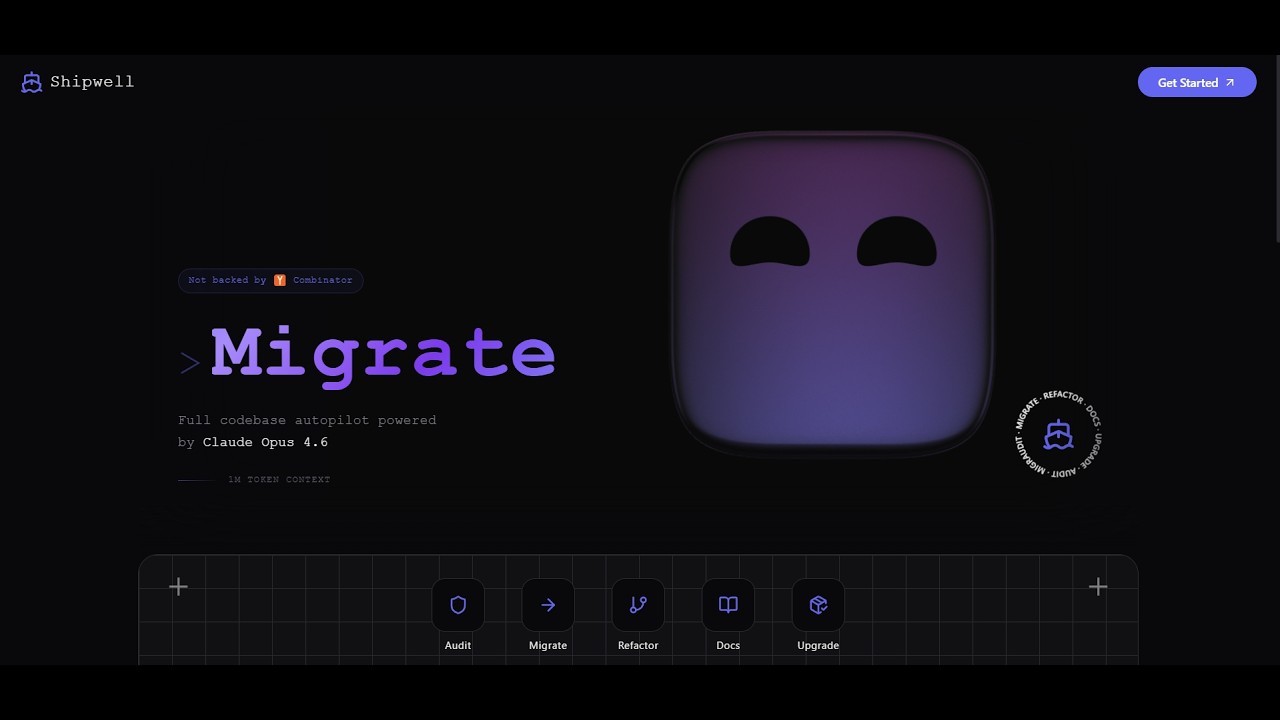The image size is (1280, 720).
Task: Click the Upgrade label under package icon
Action: (818, 646)
